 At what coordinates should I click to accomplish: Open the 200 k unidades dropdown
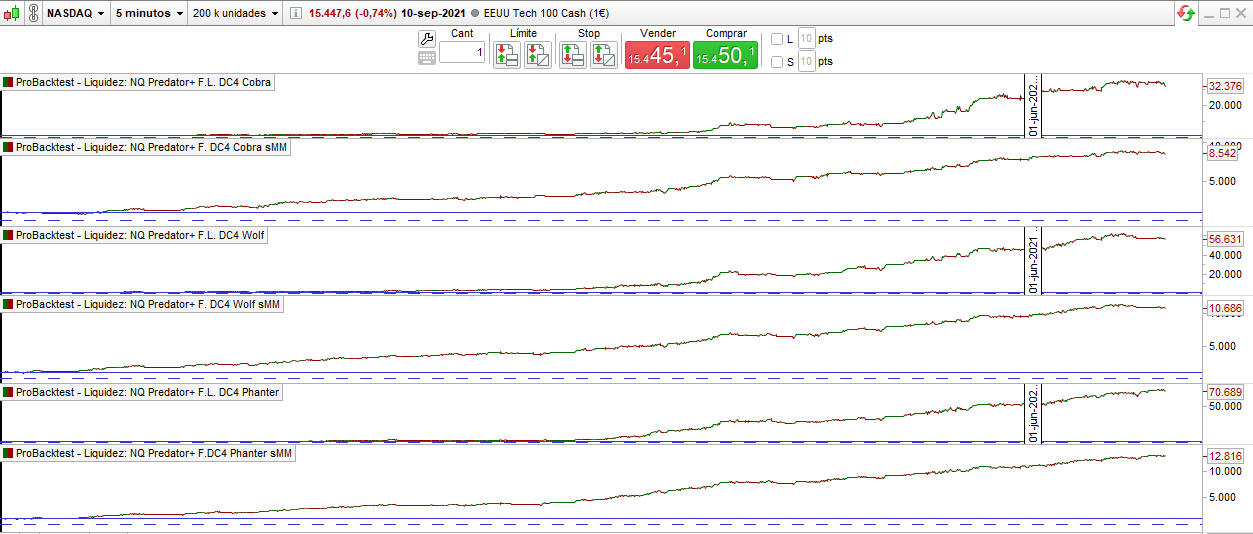tap(236, 14)
